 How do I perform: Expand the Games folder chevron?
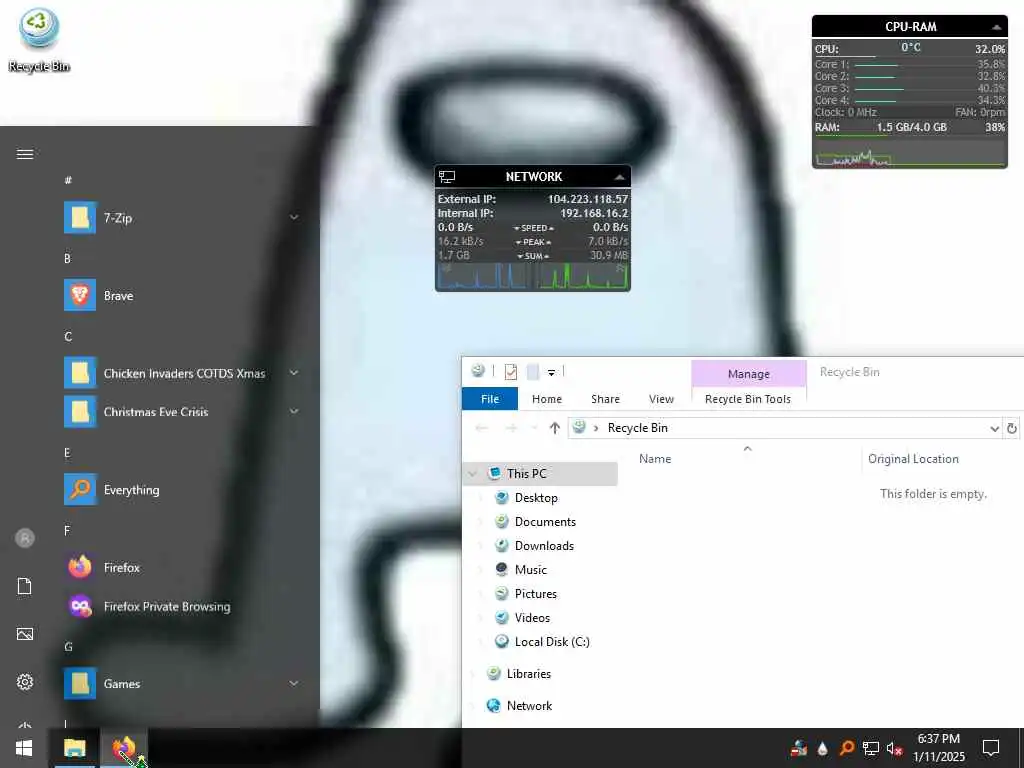(294, 683)
